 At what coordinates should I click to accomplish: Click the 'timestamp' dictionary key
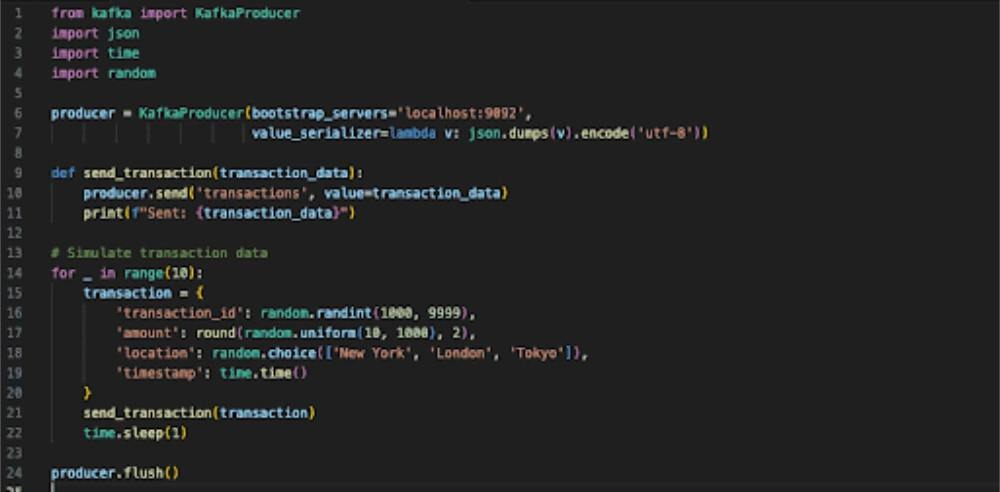tap(159, 373)
